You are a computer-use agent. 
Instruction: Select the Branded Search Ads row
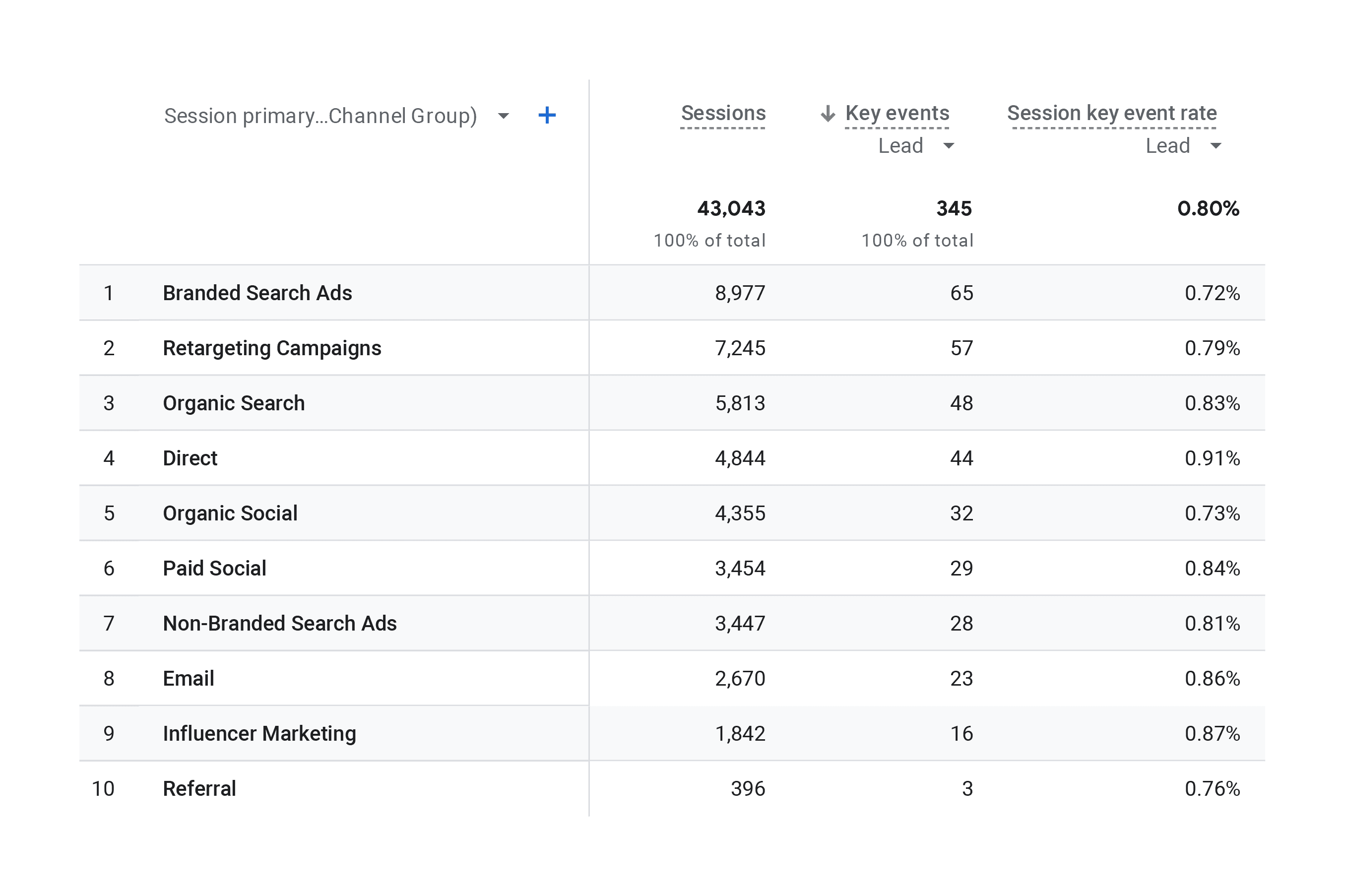pyautogui.click(x=257, y=293)
